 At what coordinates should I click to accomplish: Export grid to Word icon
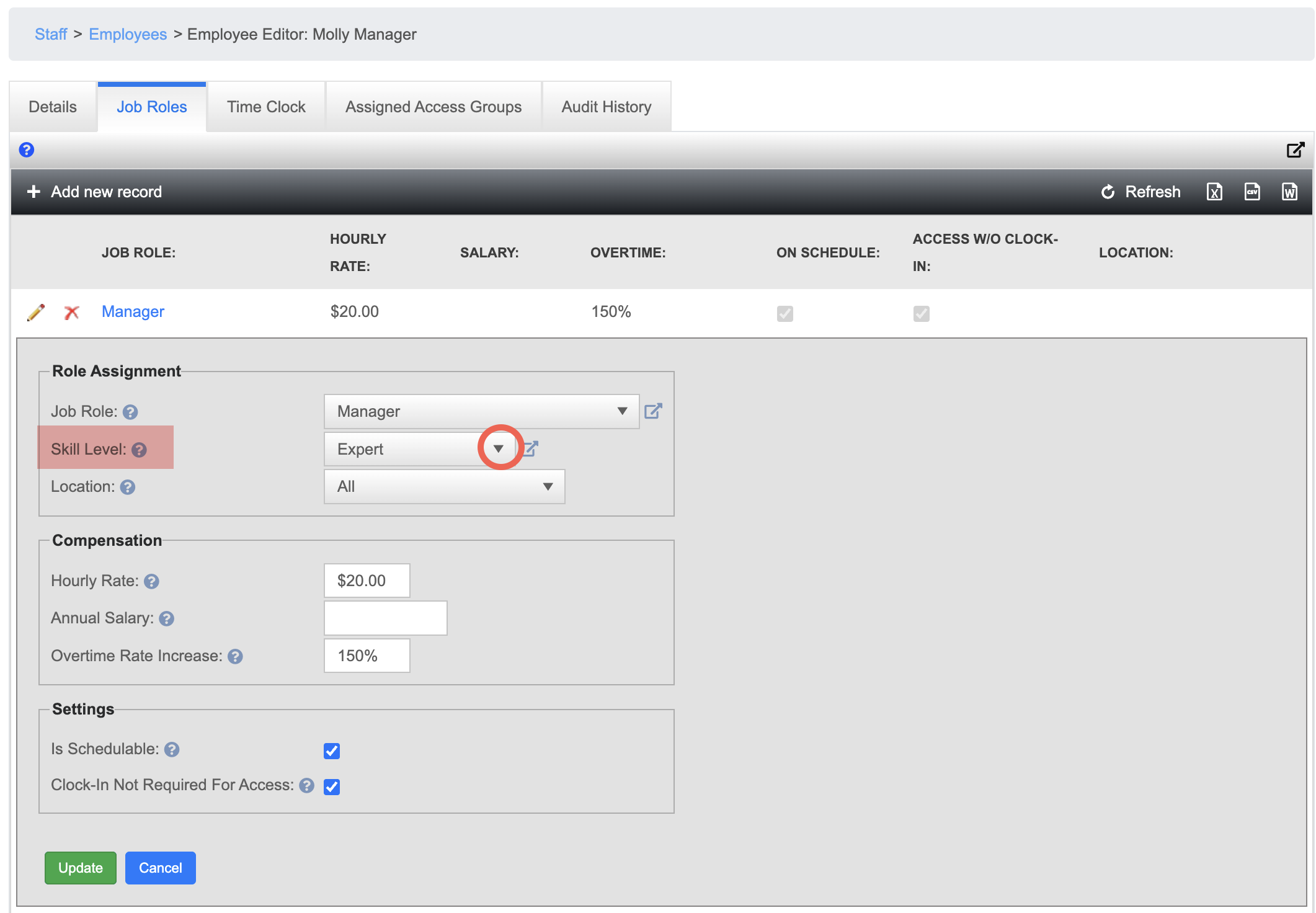[x=1289, y=192]
